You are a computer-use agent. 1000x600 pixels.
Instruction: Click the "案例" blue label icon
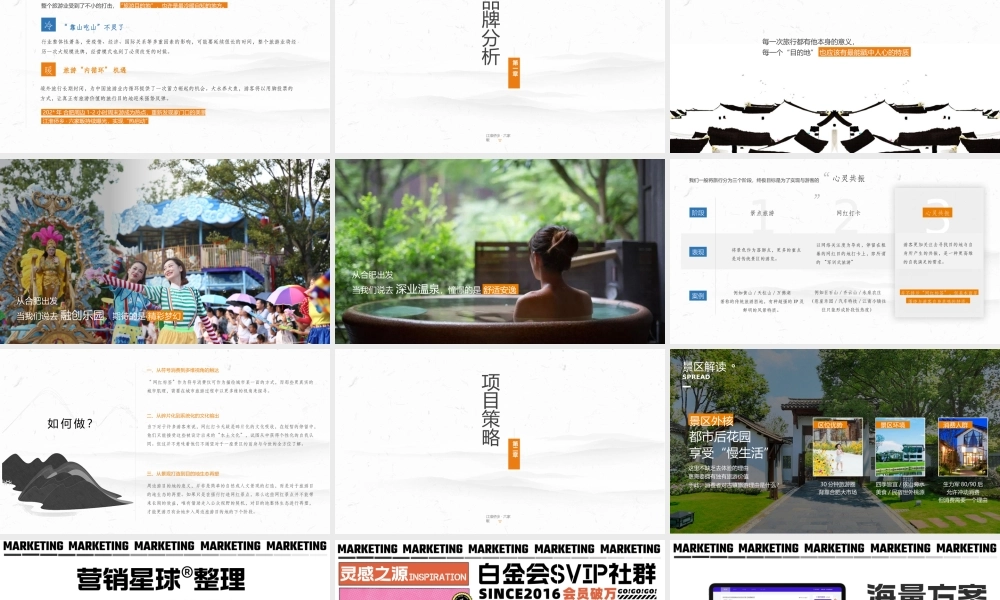[698, 296]
